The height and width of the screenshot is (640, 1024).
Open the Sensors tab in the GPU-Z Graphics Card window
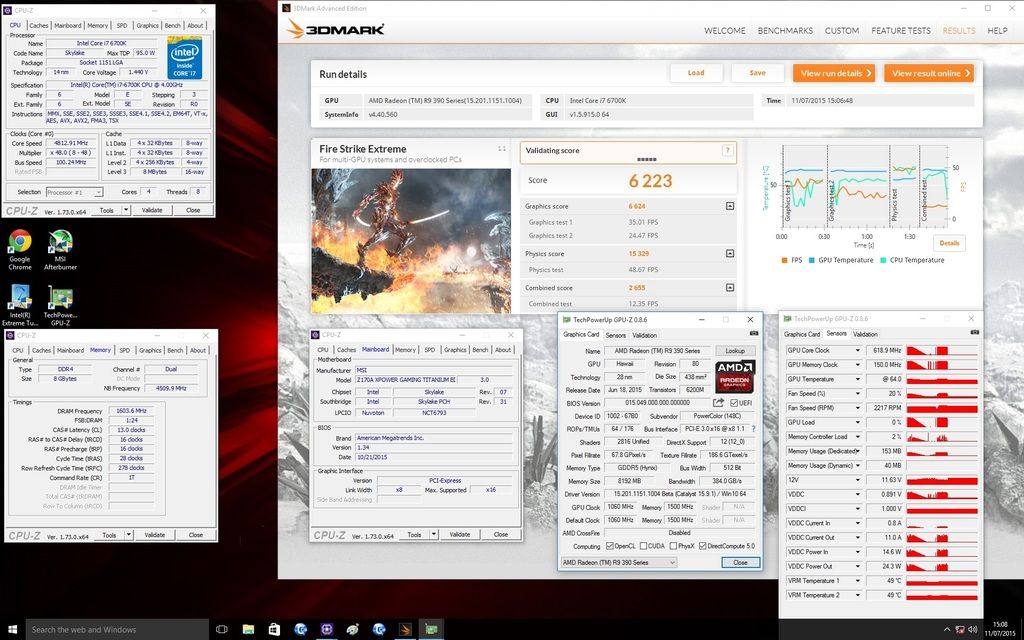tap(615, 335)
